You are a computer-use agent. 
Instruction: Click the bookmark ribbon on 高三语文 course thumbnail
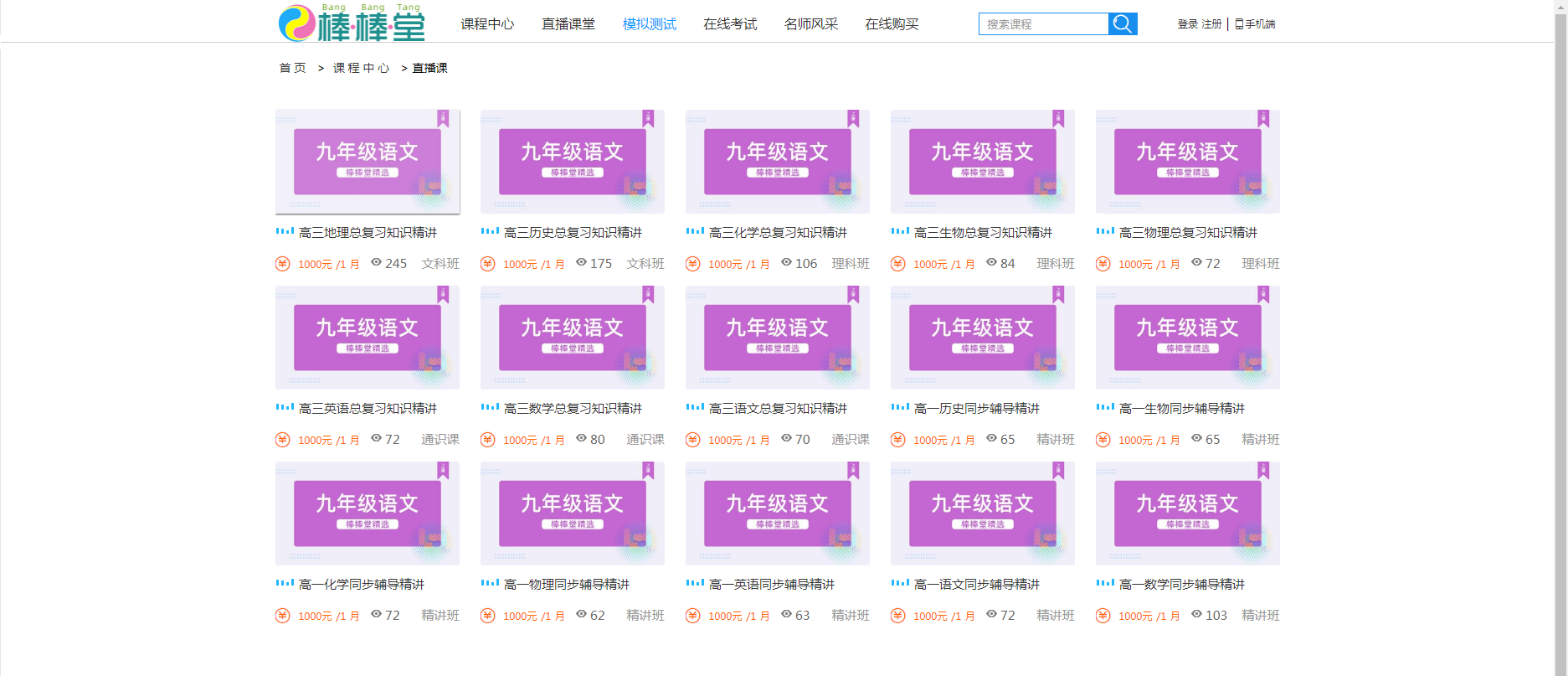click(x=853, y=294)
